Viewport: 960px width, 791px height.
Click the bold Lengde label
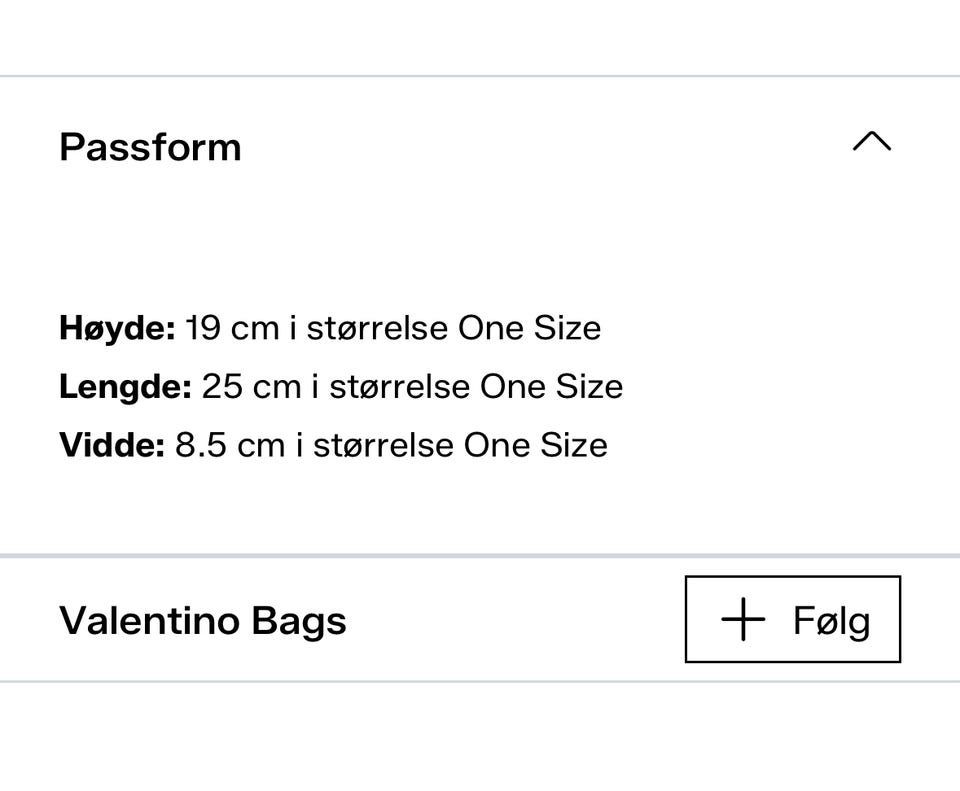click(125, 386)
